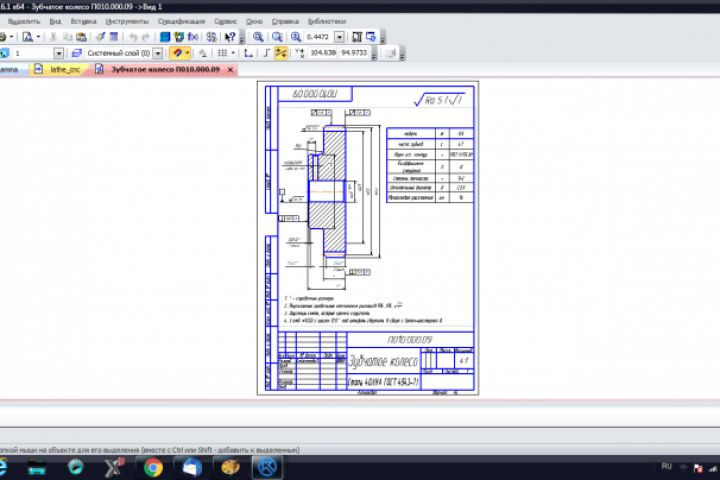Open the Спецификация menu
This screenshot has width=720, height=480.
181,20
